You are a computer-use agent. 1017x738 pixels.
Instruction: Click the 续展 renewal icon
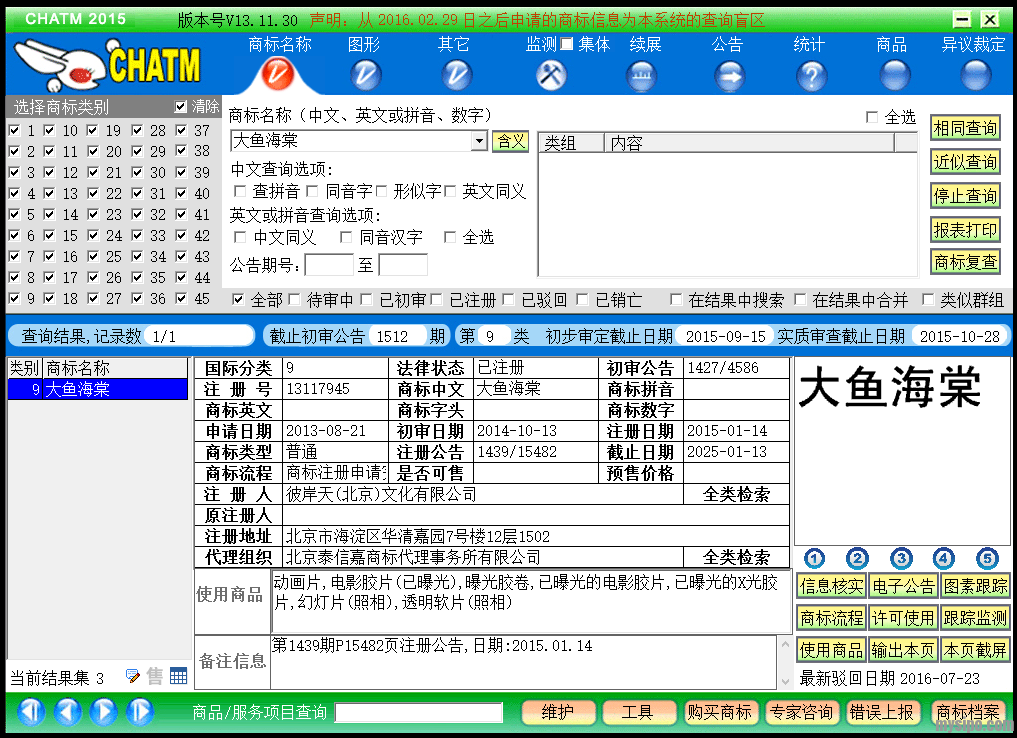(642, 75)
